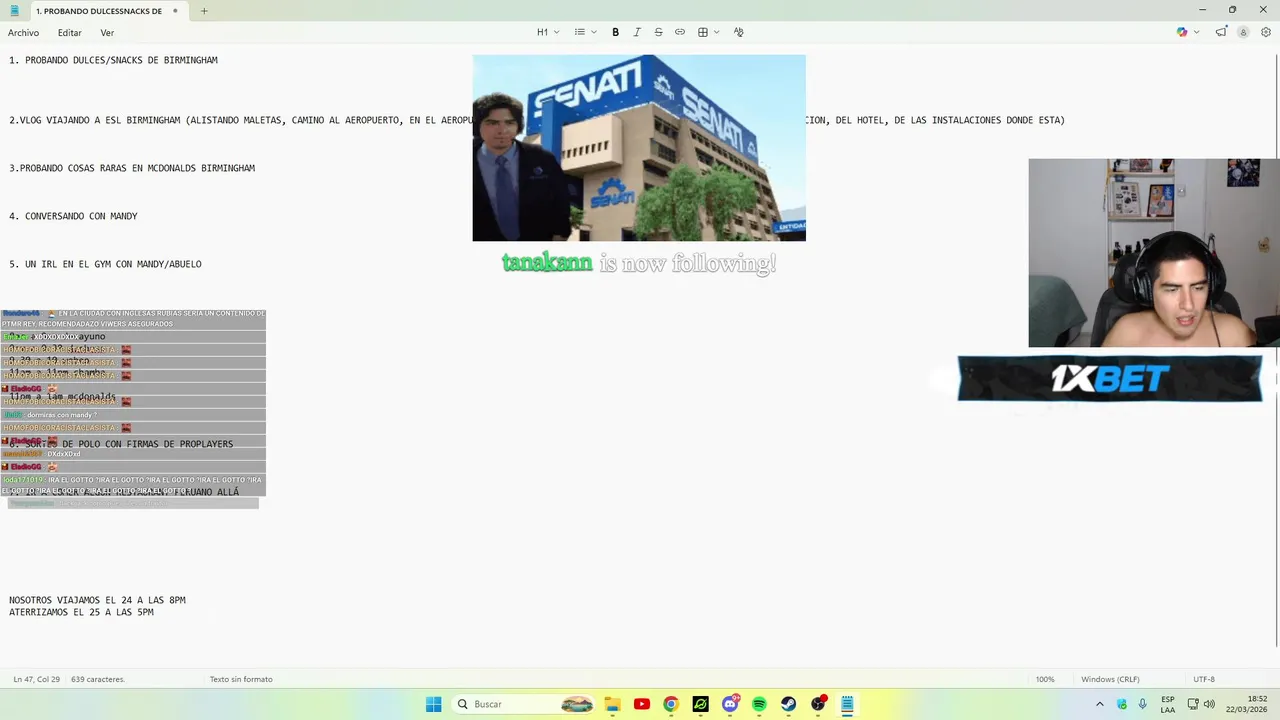Image resolution: width=1280 pixels, height=720 pixels.
Task: Add a new Notepad tab
Action: (x=204, y=11)
